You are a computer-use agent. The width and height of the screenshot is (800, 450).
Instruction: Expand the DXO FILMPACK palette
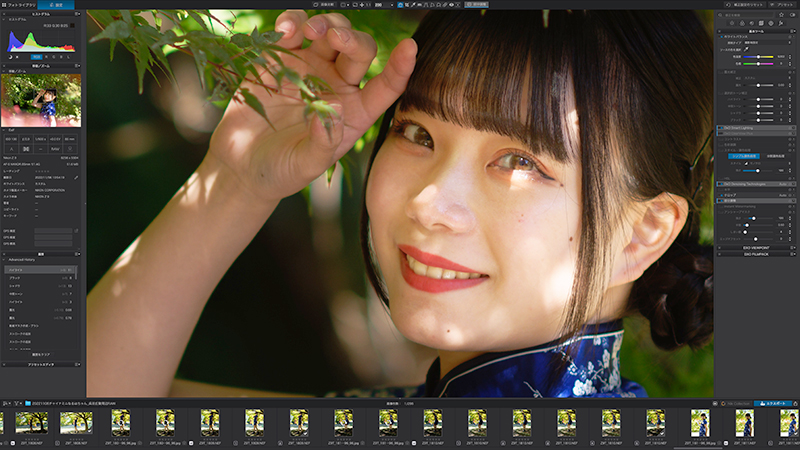pyautogui.click(x=756, y=254)
